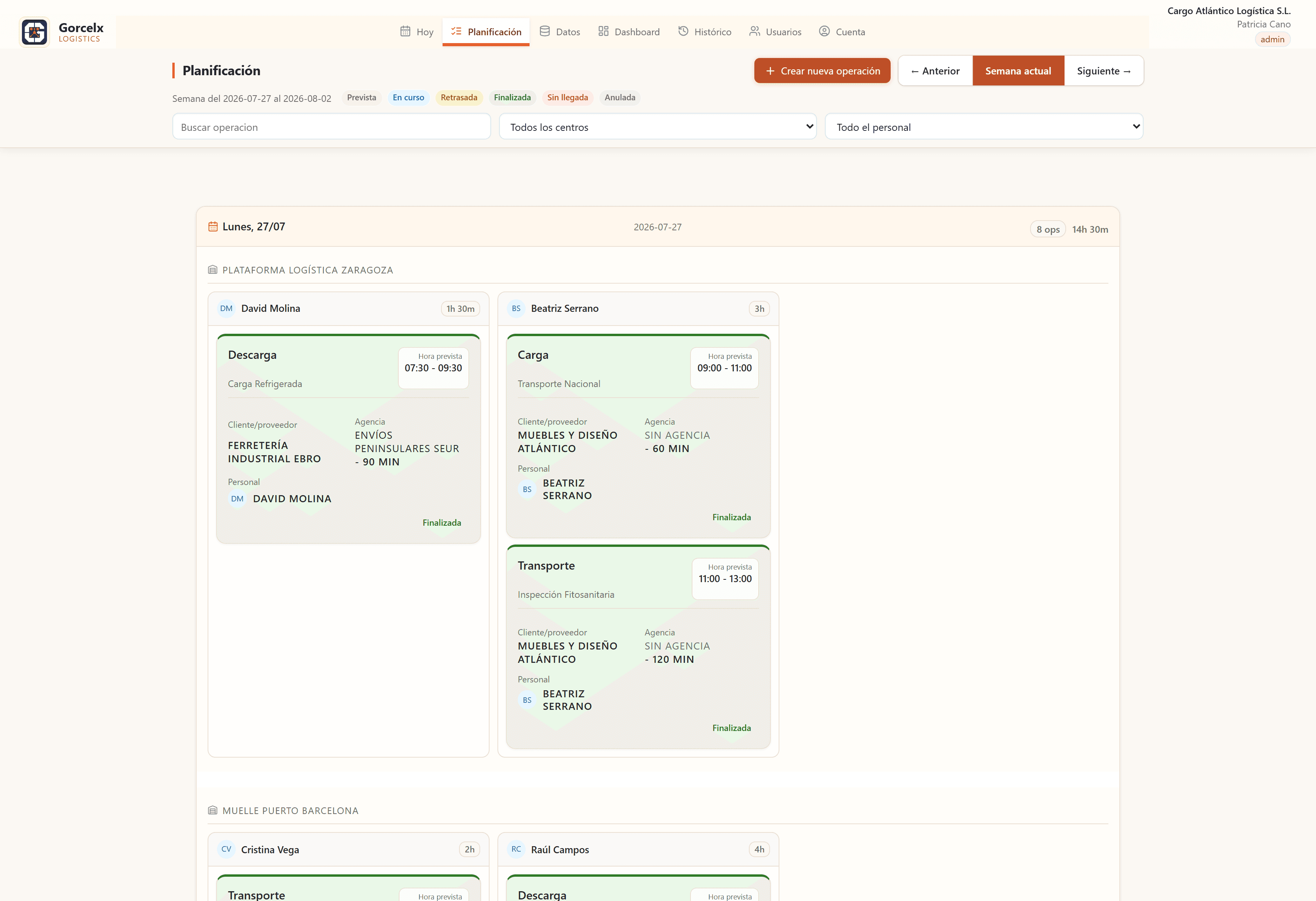The width and height of the screenshot is (1316, 901).
Task: Click the 3h badge for Beatriz Serrano
Action: (x=759, y=309)
